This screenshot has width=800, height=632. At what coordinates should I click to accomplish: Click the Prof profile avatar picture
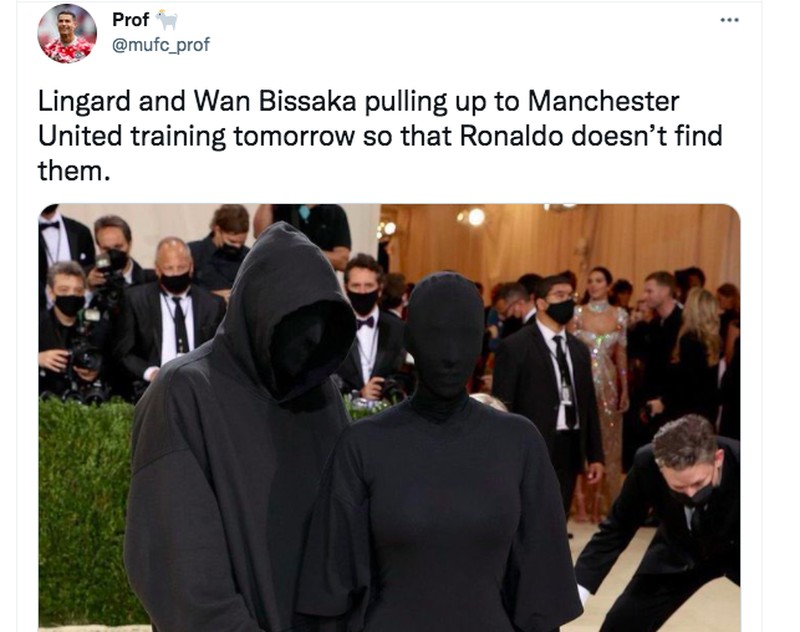[67, 34]
